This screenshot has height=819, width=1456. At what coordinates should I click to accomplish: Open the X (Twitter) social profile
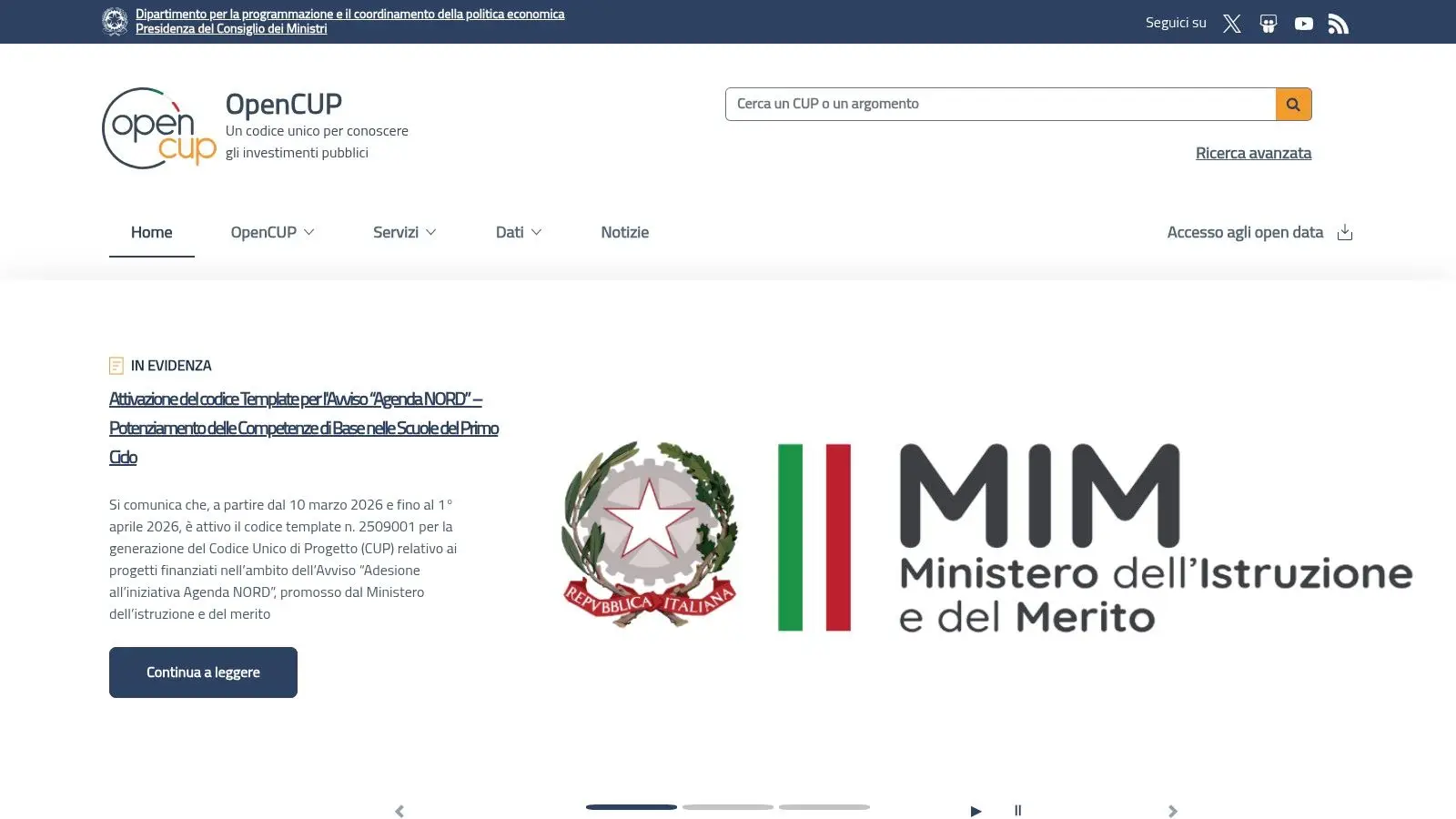coord(1231,23)
